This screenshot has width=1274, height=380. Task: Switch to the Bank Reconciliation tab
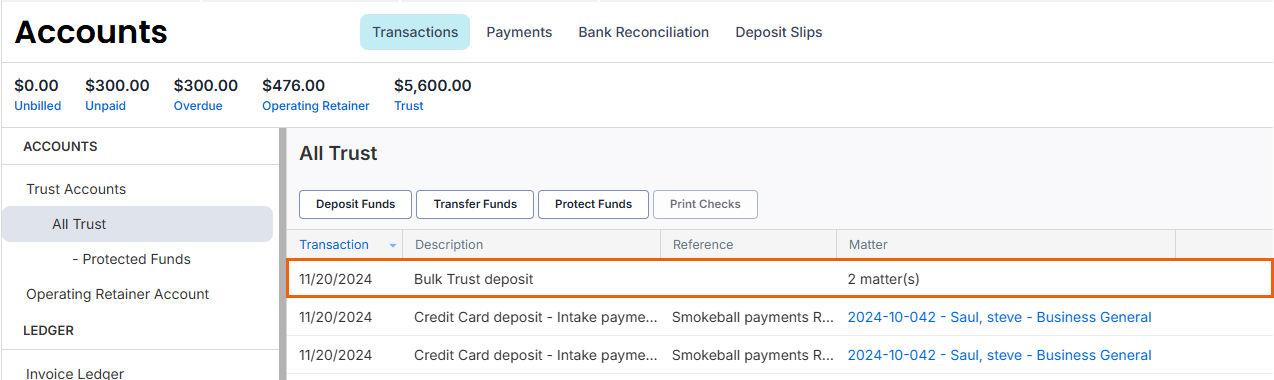pyautogui.click(x=644, y=32)
